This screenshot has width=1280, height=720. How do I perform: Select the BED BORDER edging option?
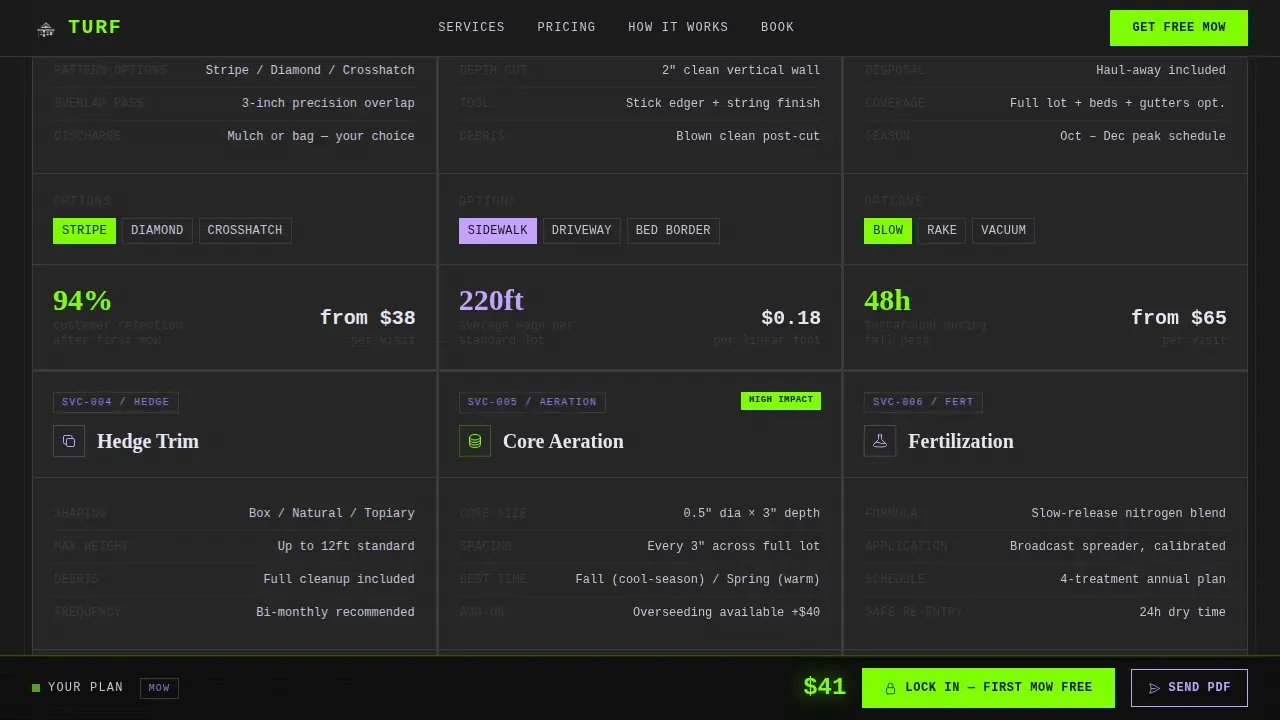(x=673, y=231)
